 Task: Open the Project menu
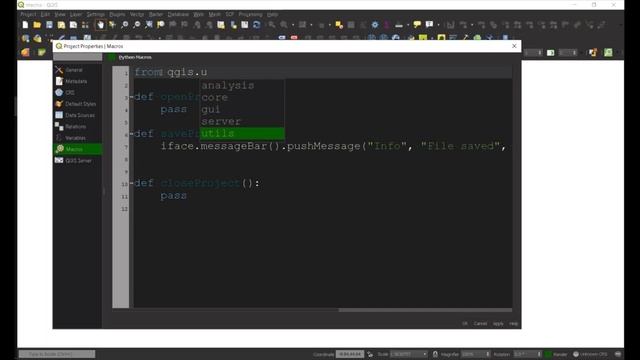coord(28,14)
